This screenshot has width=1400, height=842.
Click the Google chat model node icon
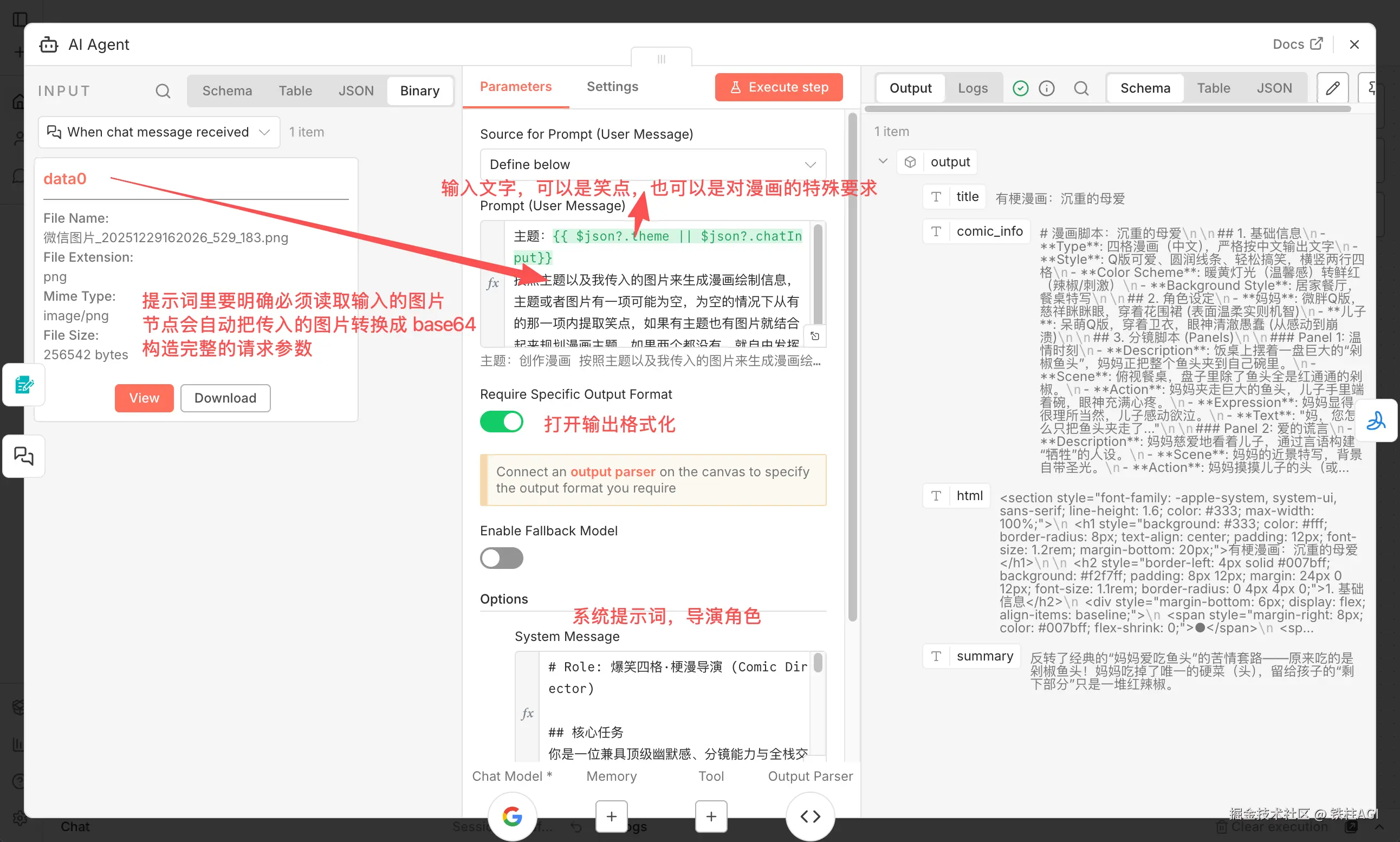[x=512, y=816]
